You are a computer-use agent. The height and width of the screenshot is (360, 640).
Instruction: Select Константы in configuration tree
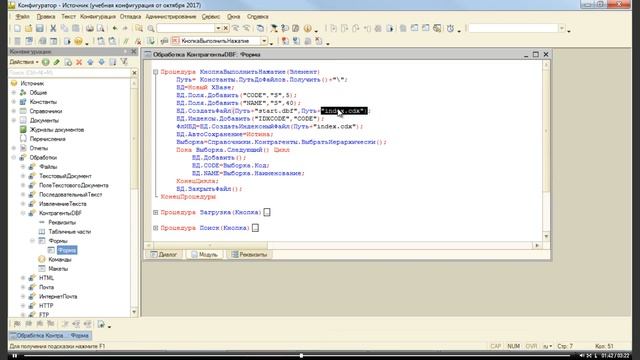(x=43, y=102)
